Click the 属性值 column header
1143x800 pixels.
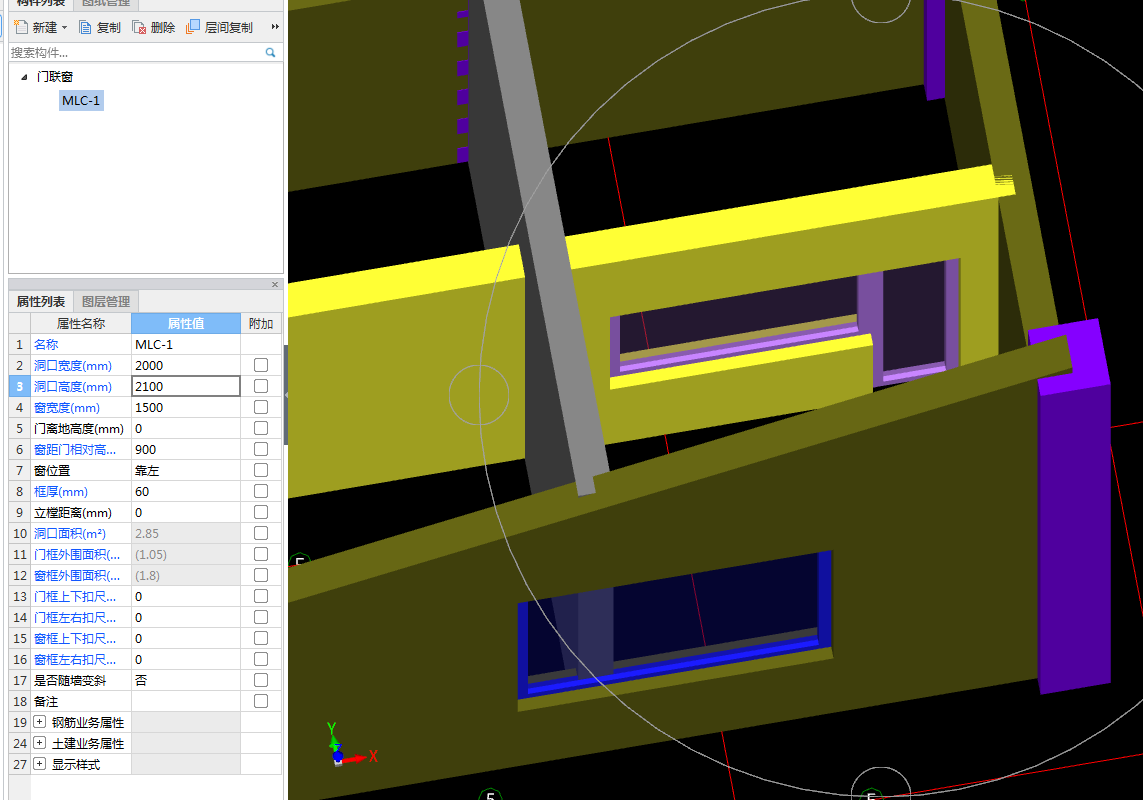coord(186,324)
